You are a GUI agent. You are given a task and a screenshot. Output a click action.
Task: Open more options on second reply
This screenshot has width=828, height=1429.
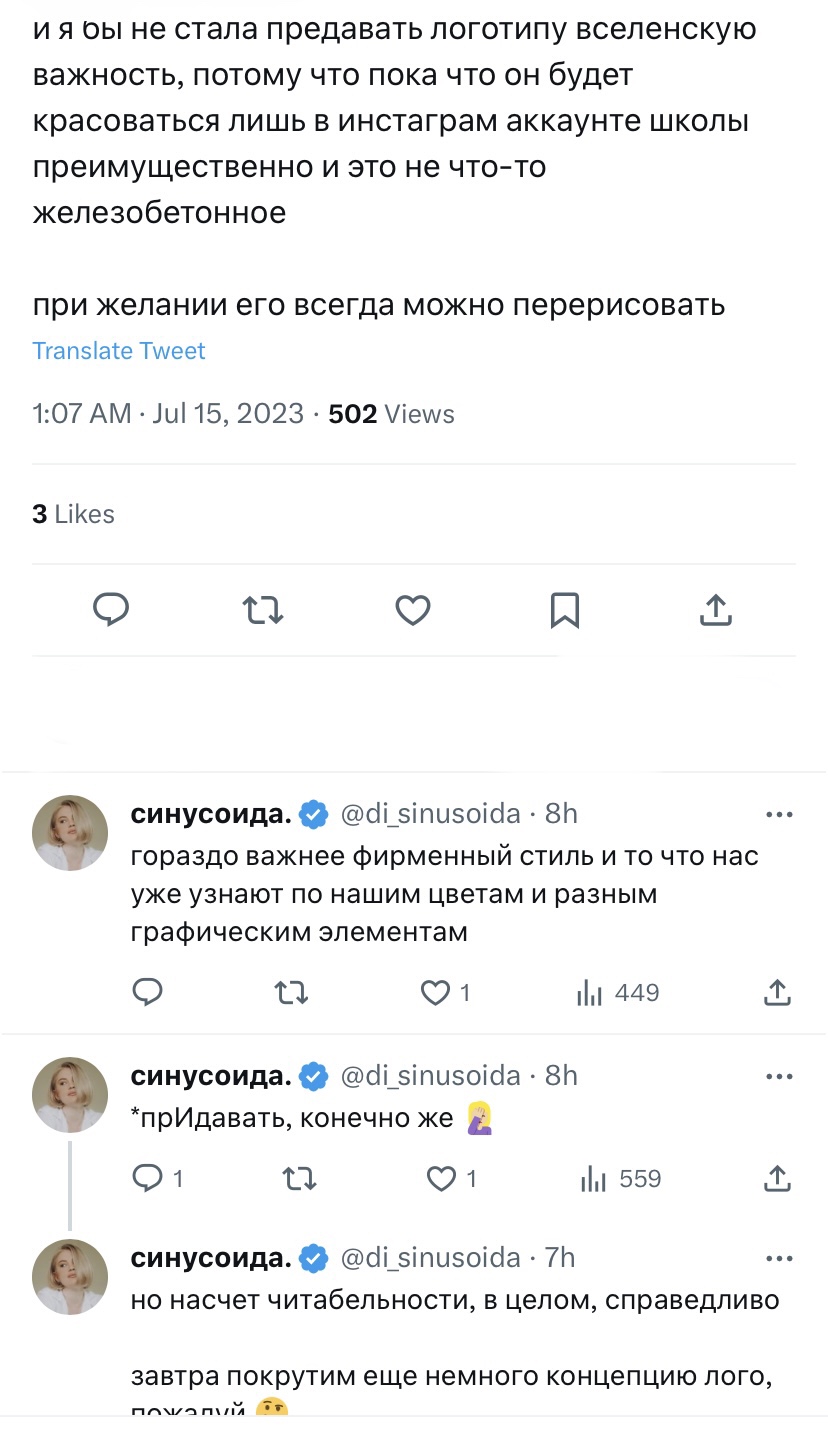(779, 1077)
